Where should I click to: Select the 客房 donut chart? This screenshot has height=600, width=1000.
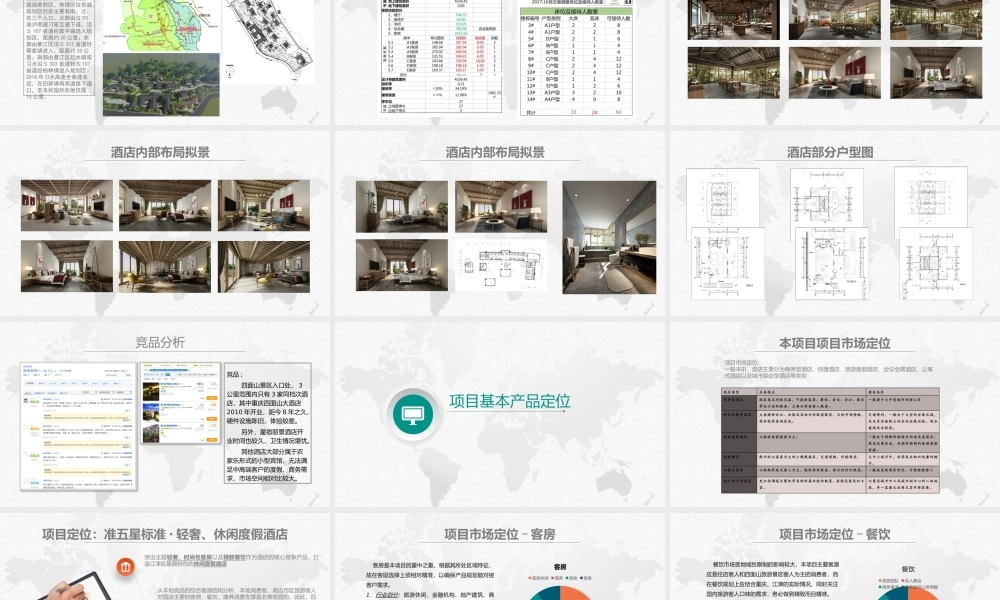coord(560,592)
